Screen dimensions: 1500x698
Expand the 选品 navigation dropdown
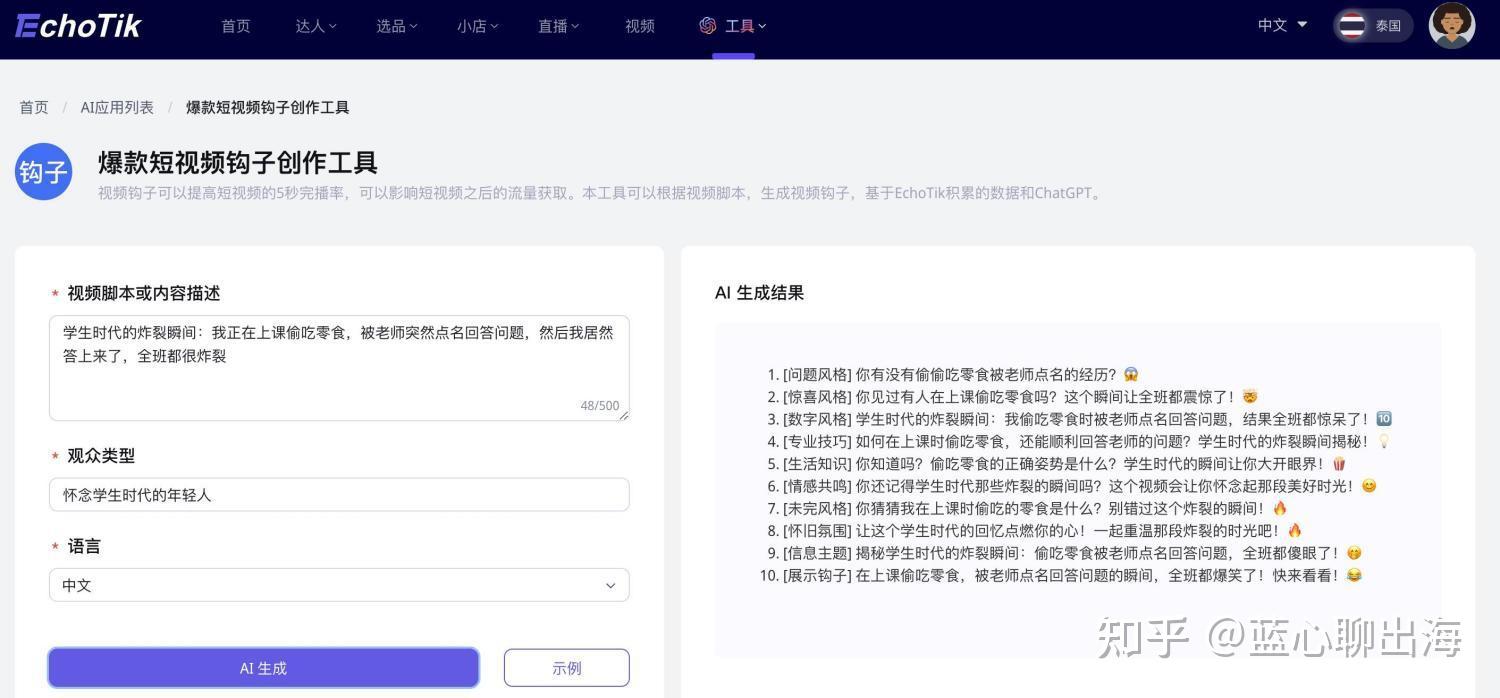(x=396, y=26)
